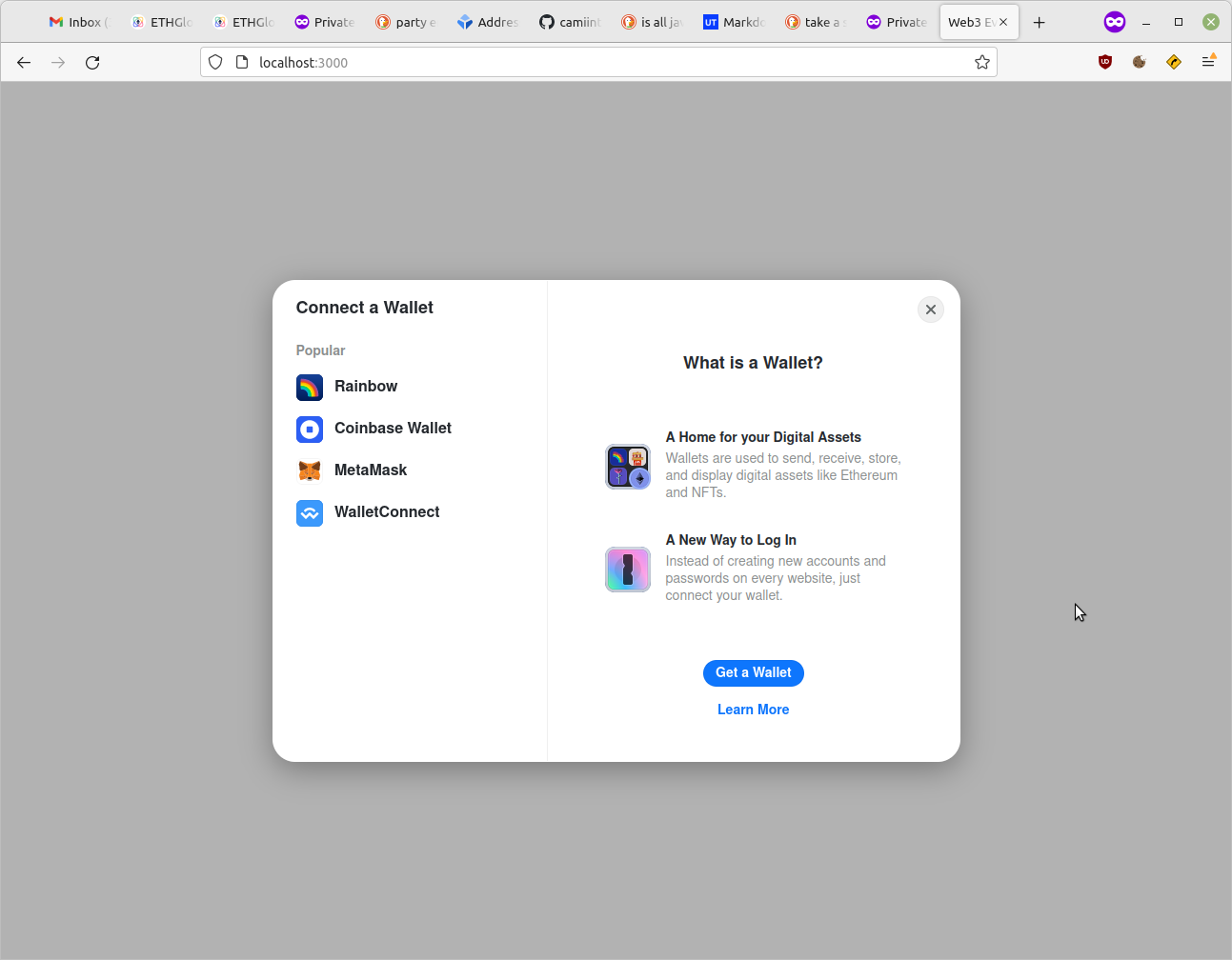Switch to the first ETHGlobal tab
1232x960 pixels.
162,22
